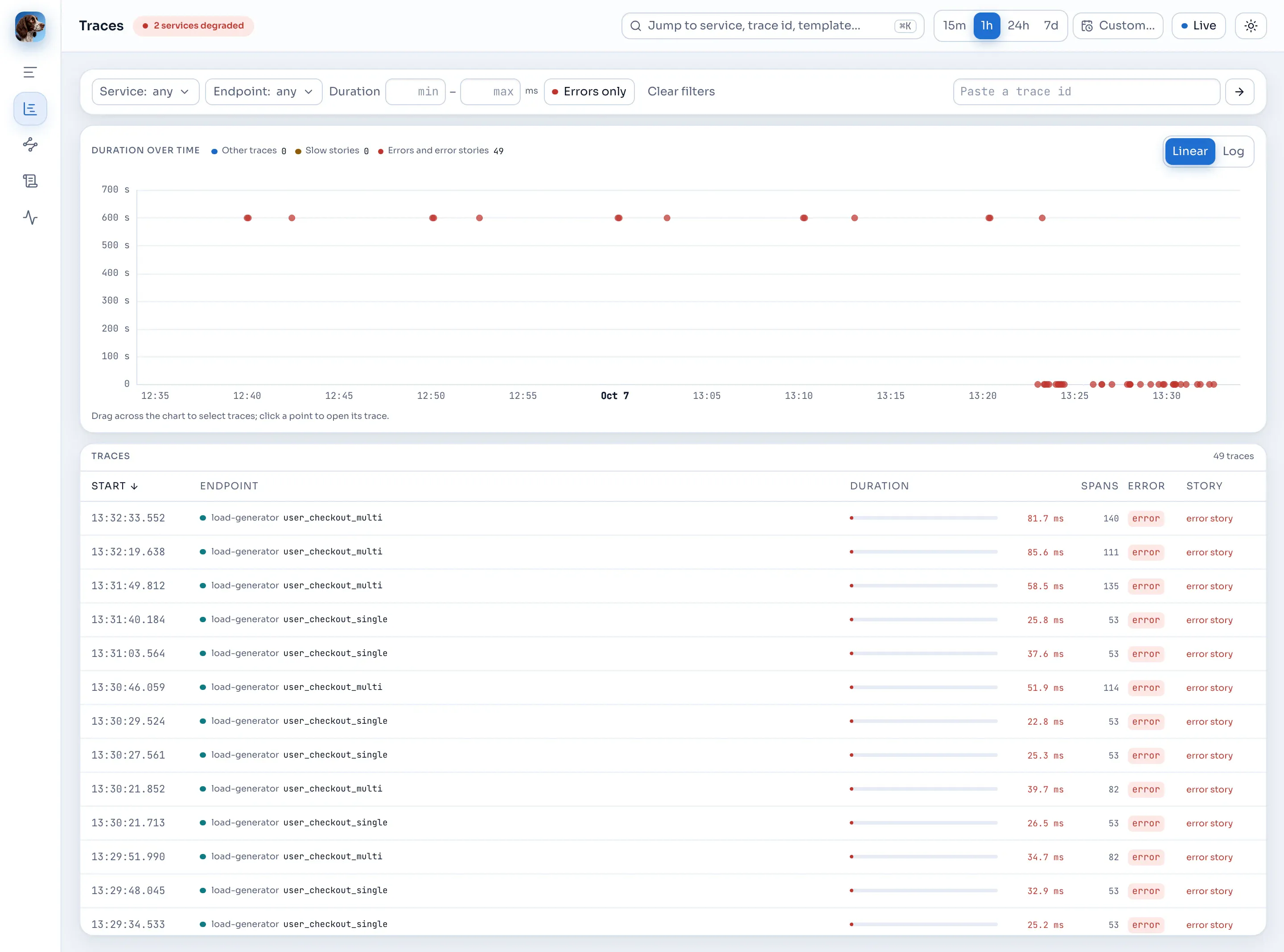Click the Duration min input
1284x952 pixels.
point(415,92)
